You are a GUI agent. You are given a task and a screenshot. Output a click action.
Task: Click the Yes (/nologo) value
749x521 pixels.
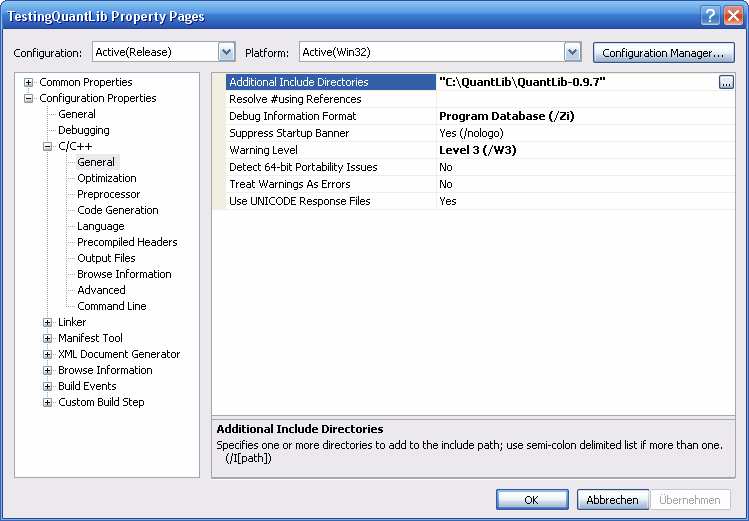click(586, 133)
